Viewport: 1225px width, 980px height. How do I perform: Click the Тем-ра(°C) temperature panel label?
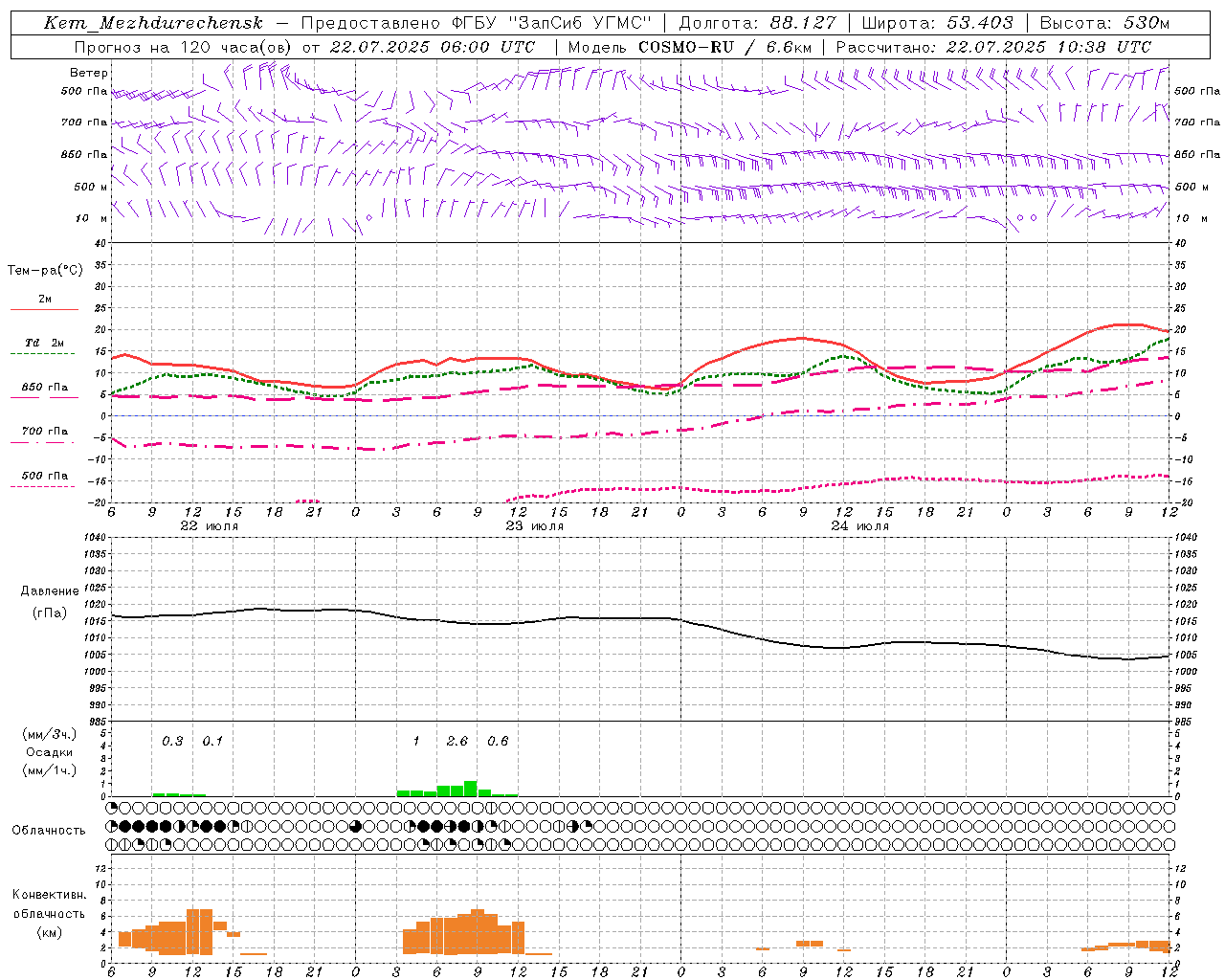pyautogui.click(x=45, y=271)
